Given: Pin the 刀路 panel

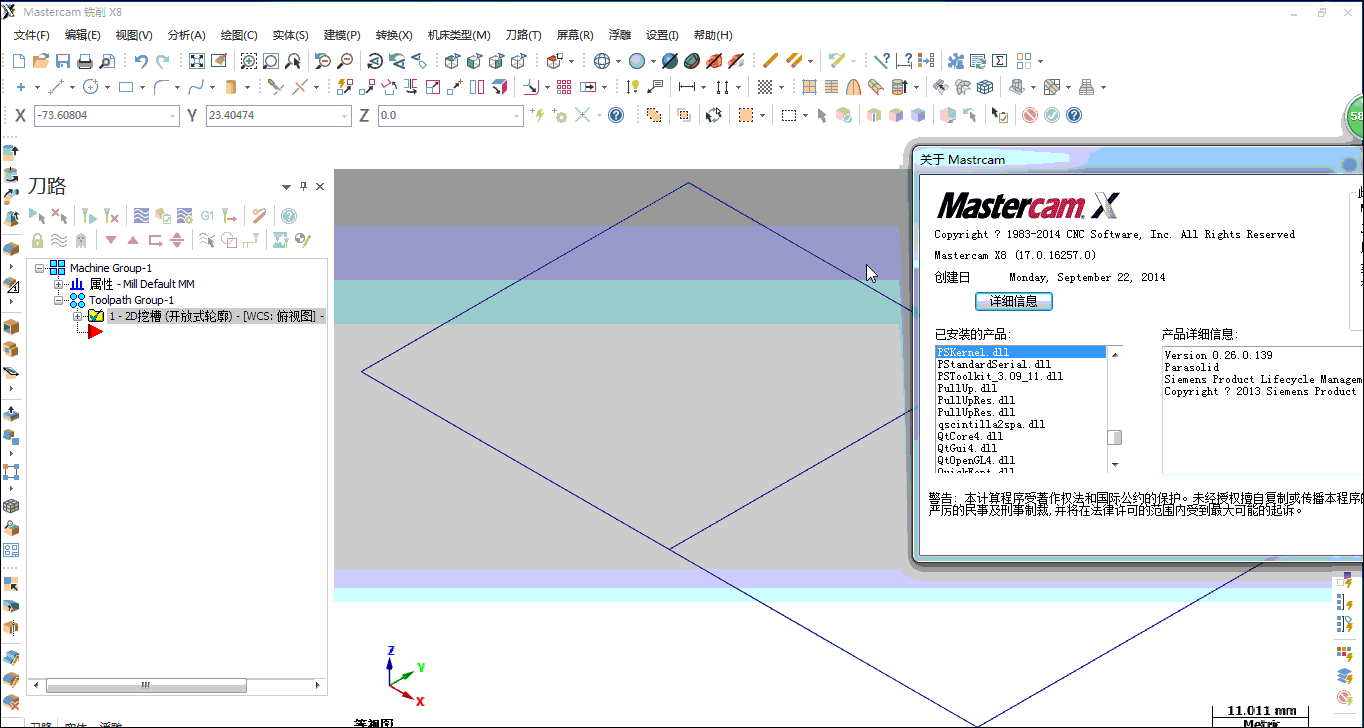Looking at the screenshot, I should point(304,186).
